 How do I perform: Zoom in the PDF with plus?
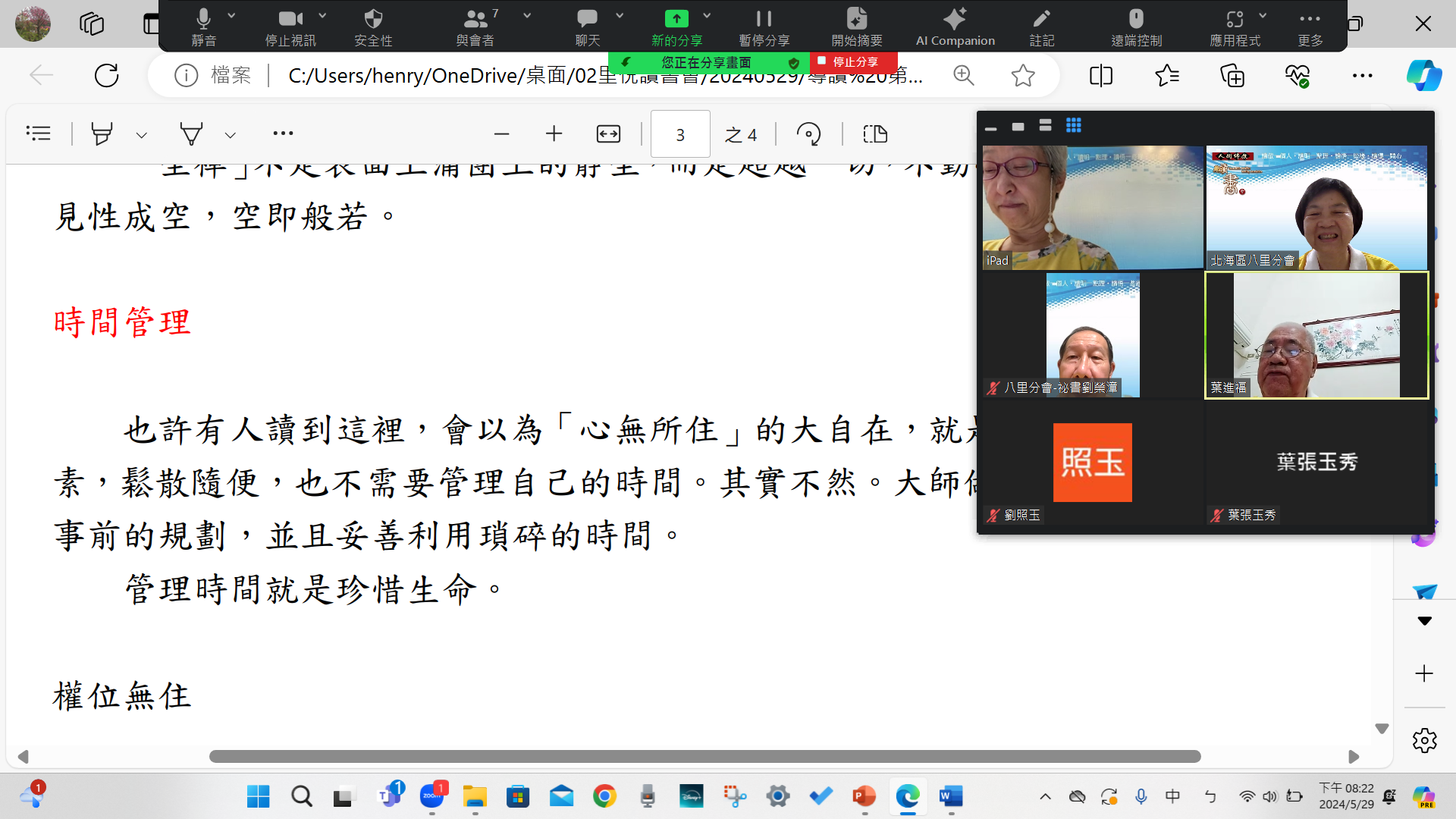(554, 134)
